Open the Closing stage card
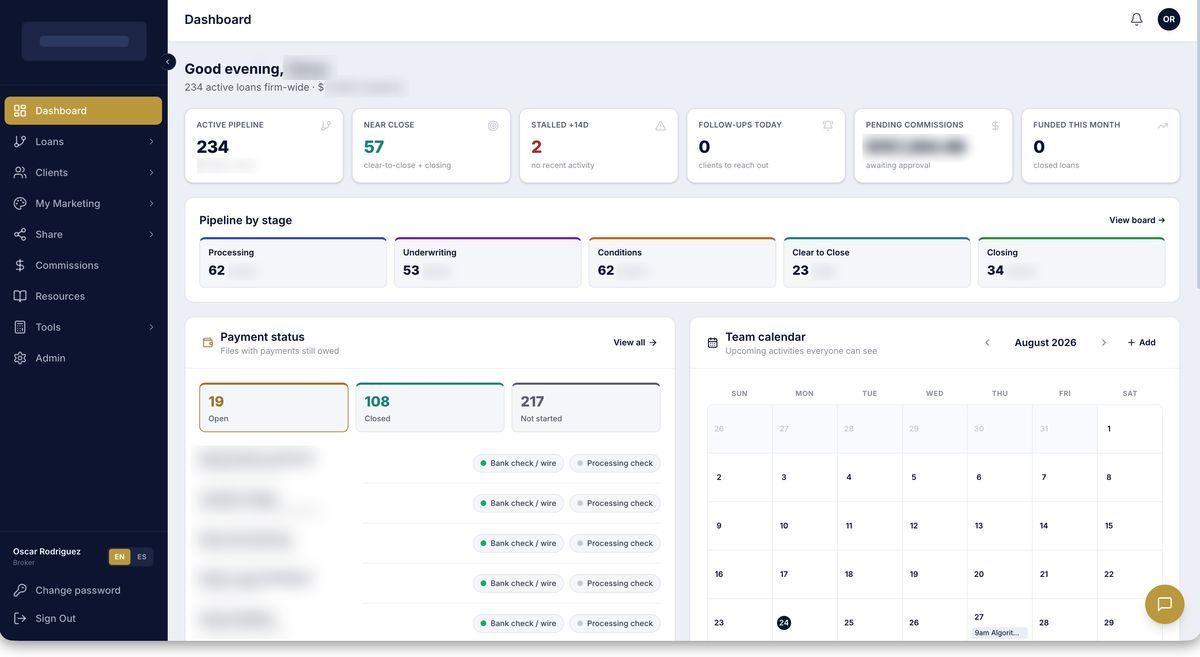 tap(1072, 263)
